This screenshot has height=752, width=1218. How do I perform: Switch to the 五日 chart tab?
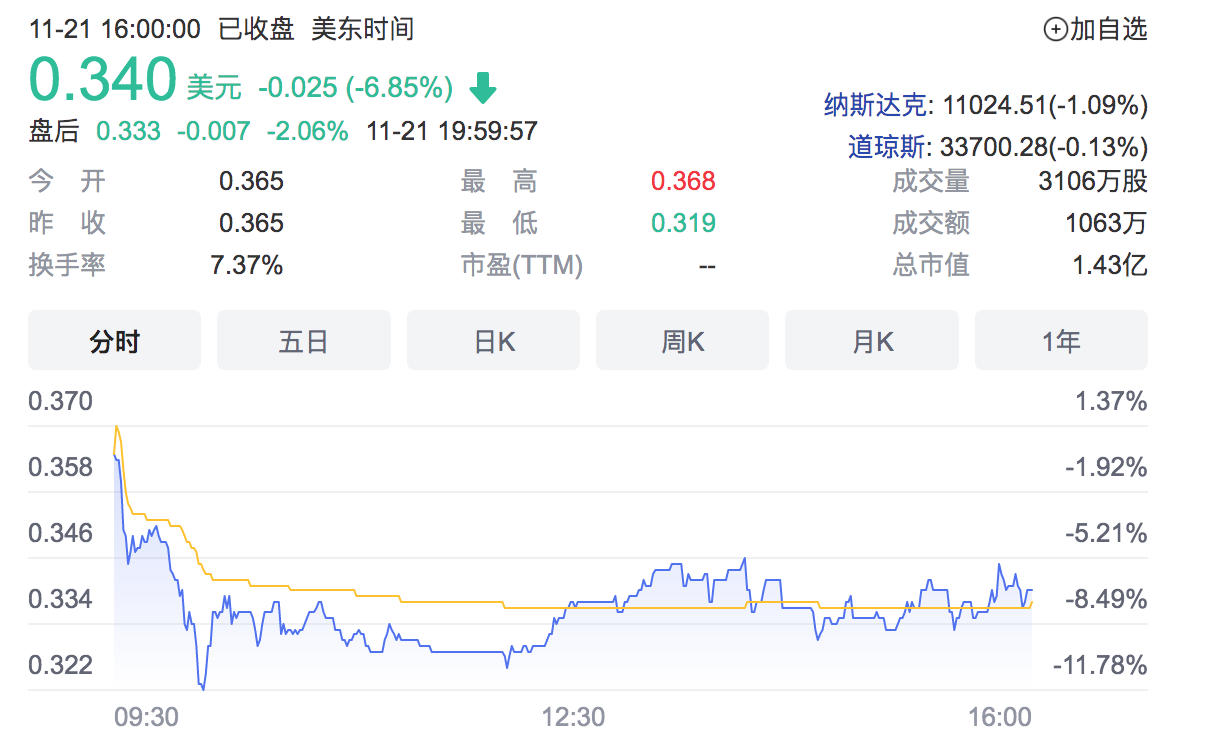[304, 341]
